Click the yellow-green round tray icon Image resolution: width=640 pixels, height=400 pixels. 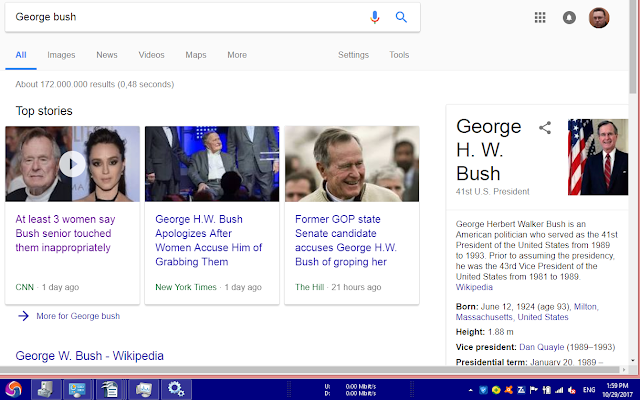pyautogui.click(x=496, y=390)
